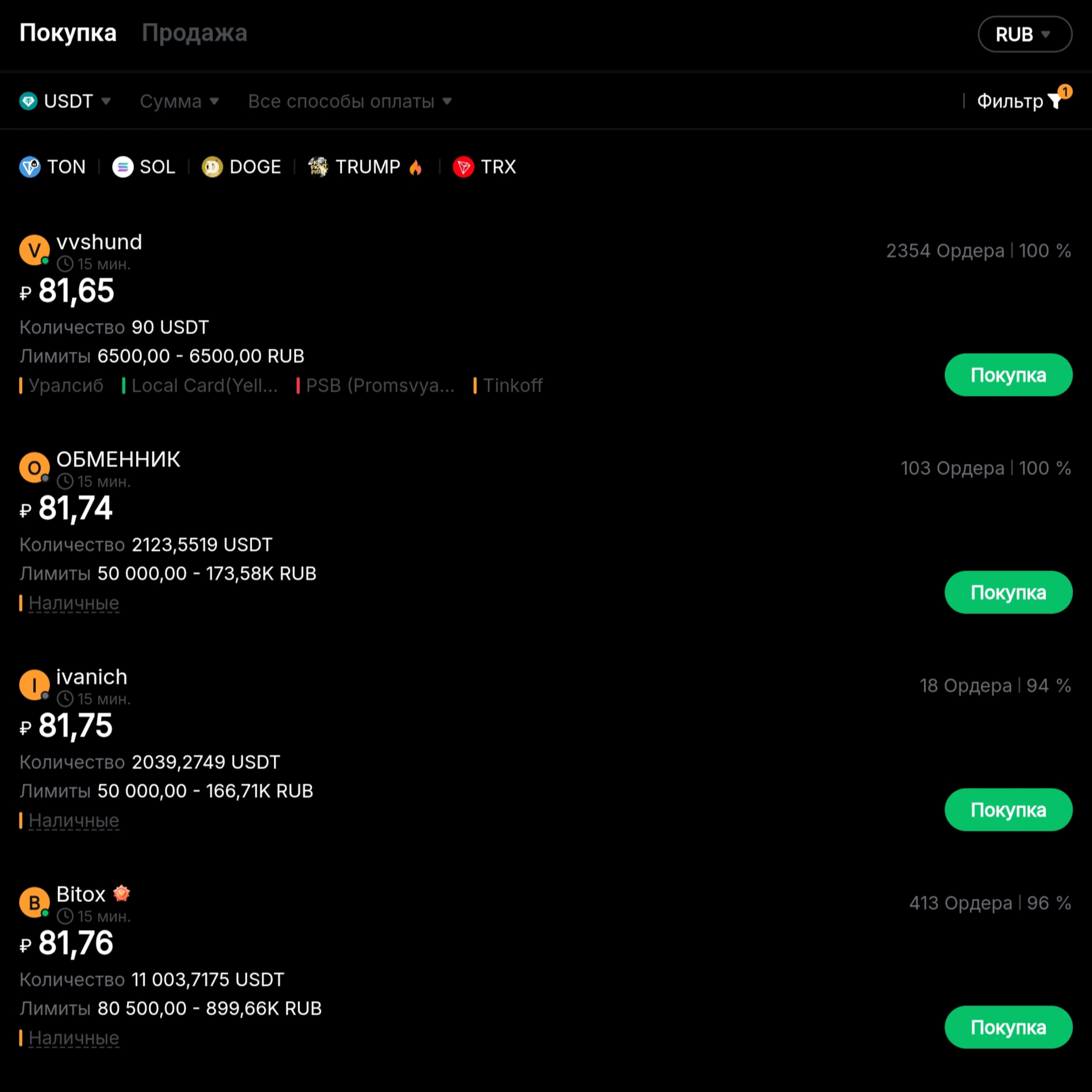Image resolution: width=1092 pixels, height=1092 pixels.
Task: Click the TRUMP token icon
Action: pos(318,167)
